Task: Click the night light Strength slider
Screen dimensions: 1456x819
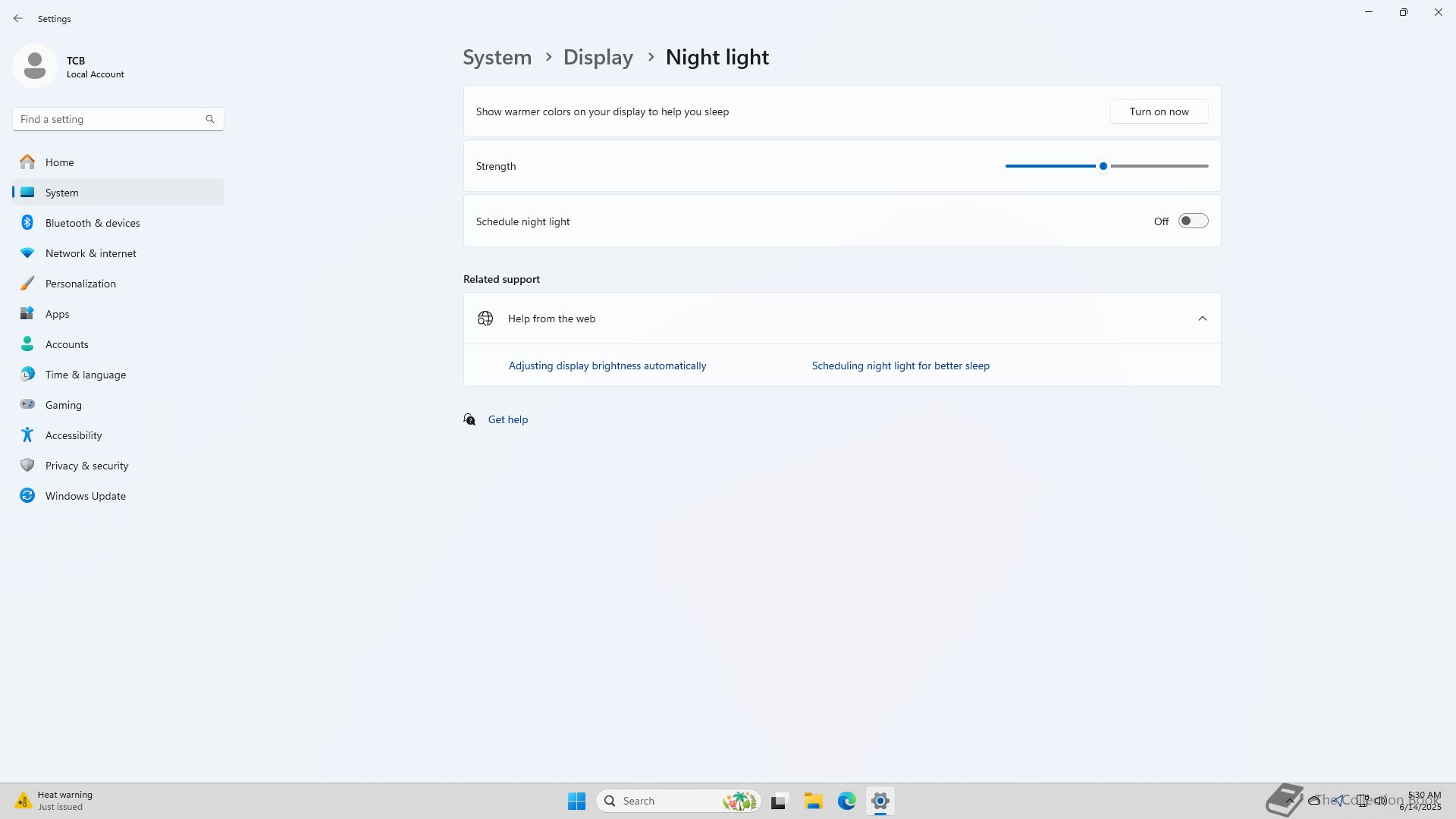Action: tap(1103, 166)
